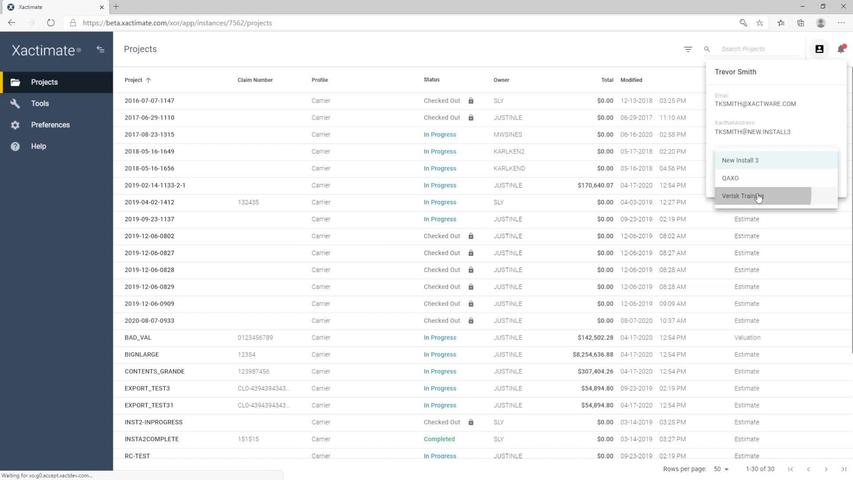Click the Help question mark icon

[15, 146]
